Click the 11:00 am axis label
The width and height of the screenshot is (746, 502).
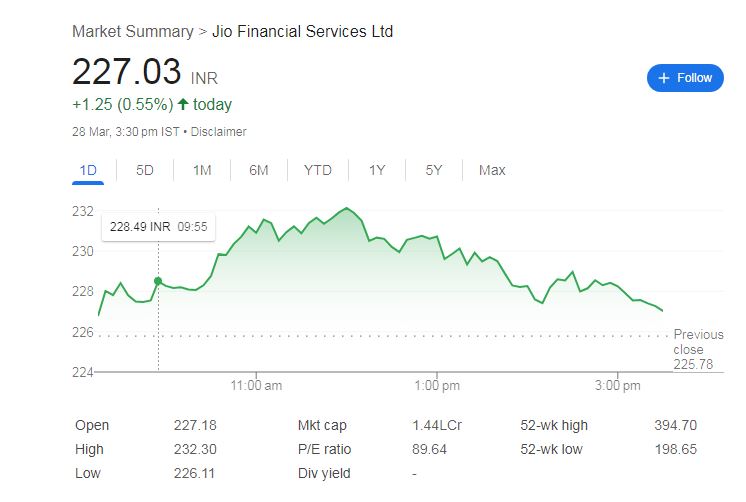tap(256, 385)
